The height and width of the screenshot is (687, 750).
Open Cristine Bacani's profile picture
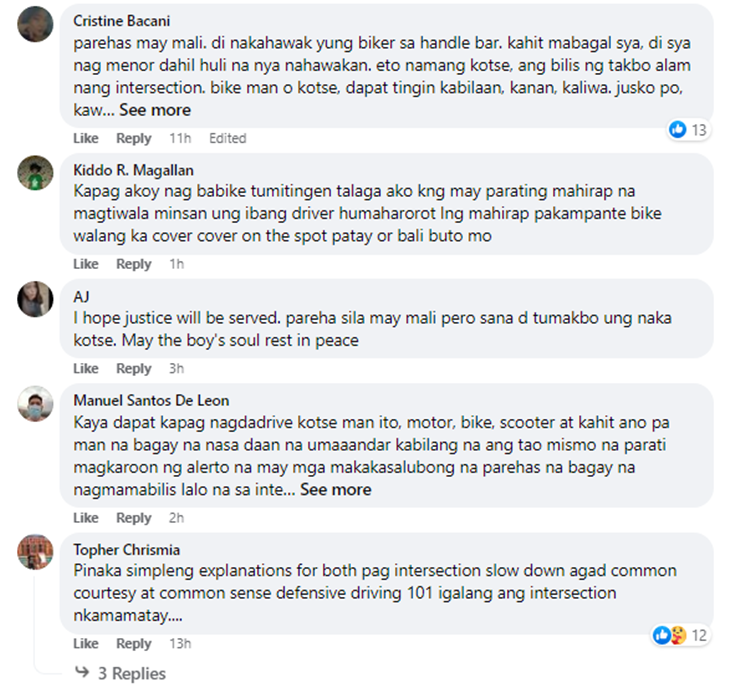pos(35,24)
